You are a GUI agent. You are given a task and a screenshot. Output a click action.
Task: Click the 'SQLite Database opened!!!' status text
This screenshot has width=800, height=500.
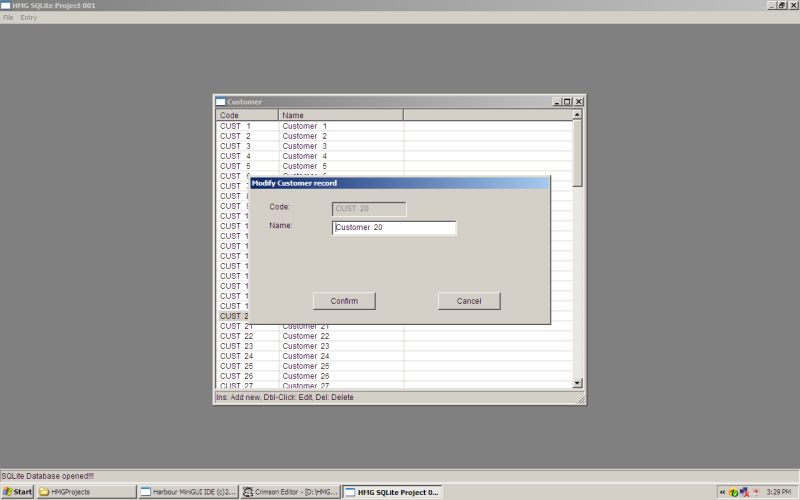tap(48, 476)
